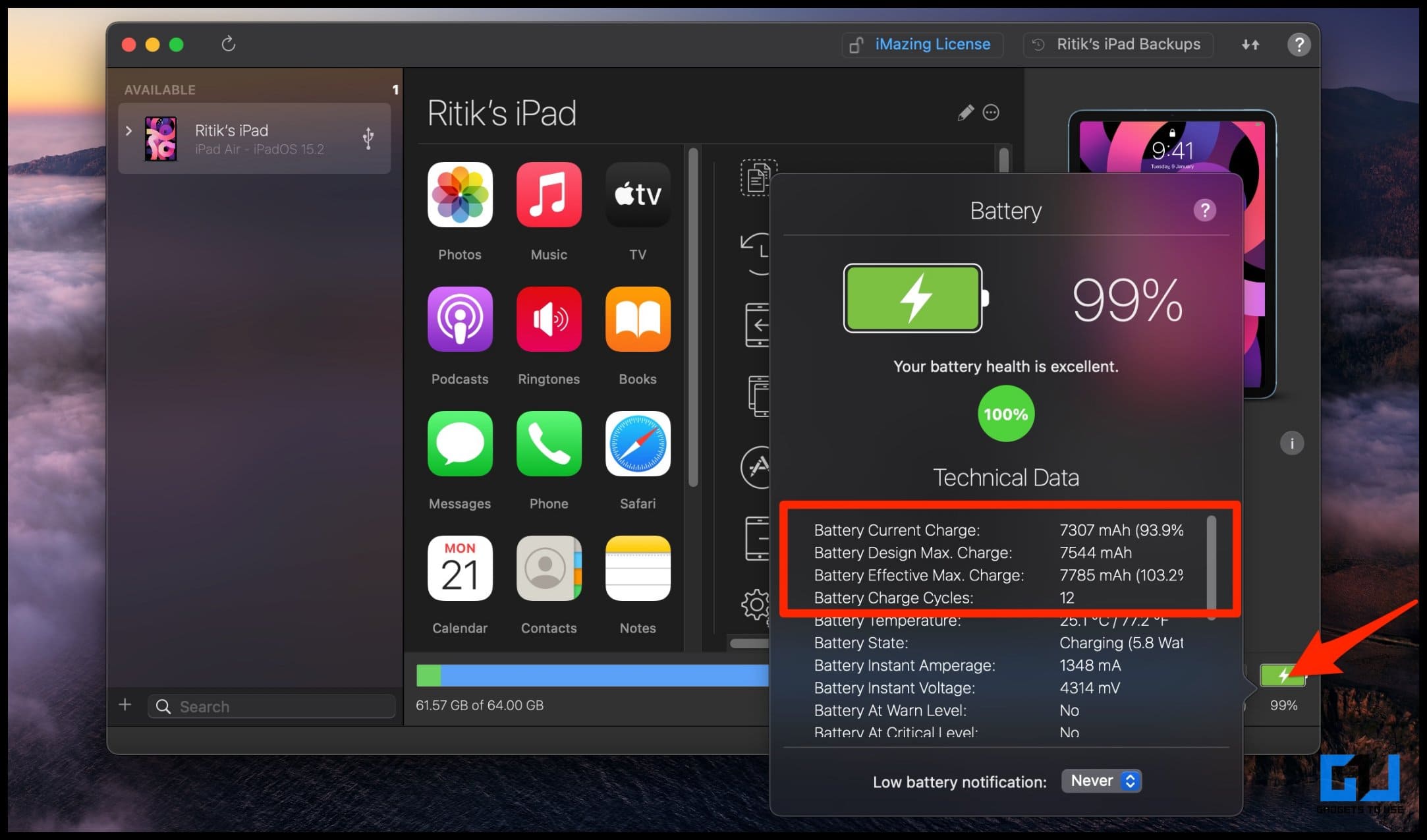
Task: Open the Messages app icon
Action: (460, 444)
